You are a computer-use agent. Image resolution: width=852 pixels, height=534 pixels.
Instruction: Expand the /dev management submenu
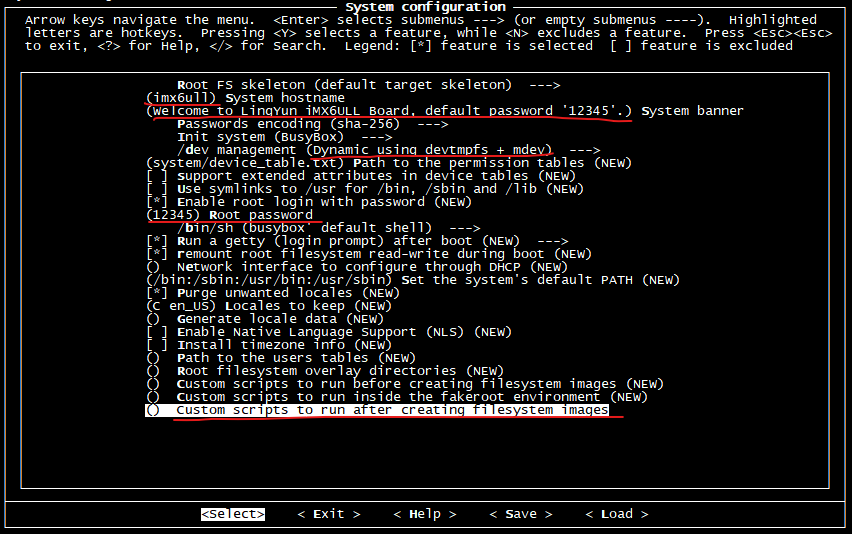pyautogui.click(x=388, y=150)
